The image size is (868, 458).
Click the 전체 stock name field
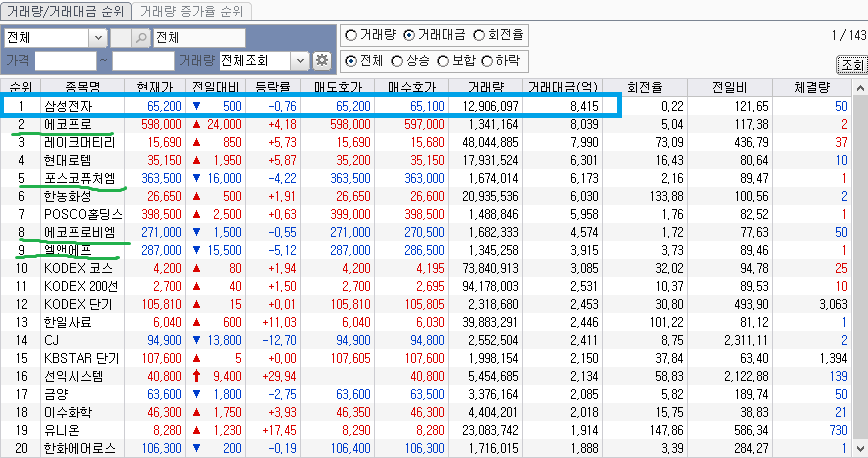[x=199, y=38]
